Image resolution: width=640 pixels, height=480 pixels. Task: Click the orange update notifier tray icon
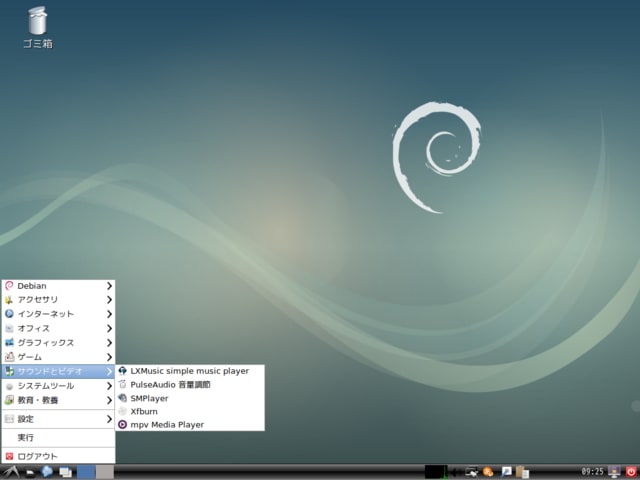(488, 472)
